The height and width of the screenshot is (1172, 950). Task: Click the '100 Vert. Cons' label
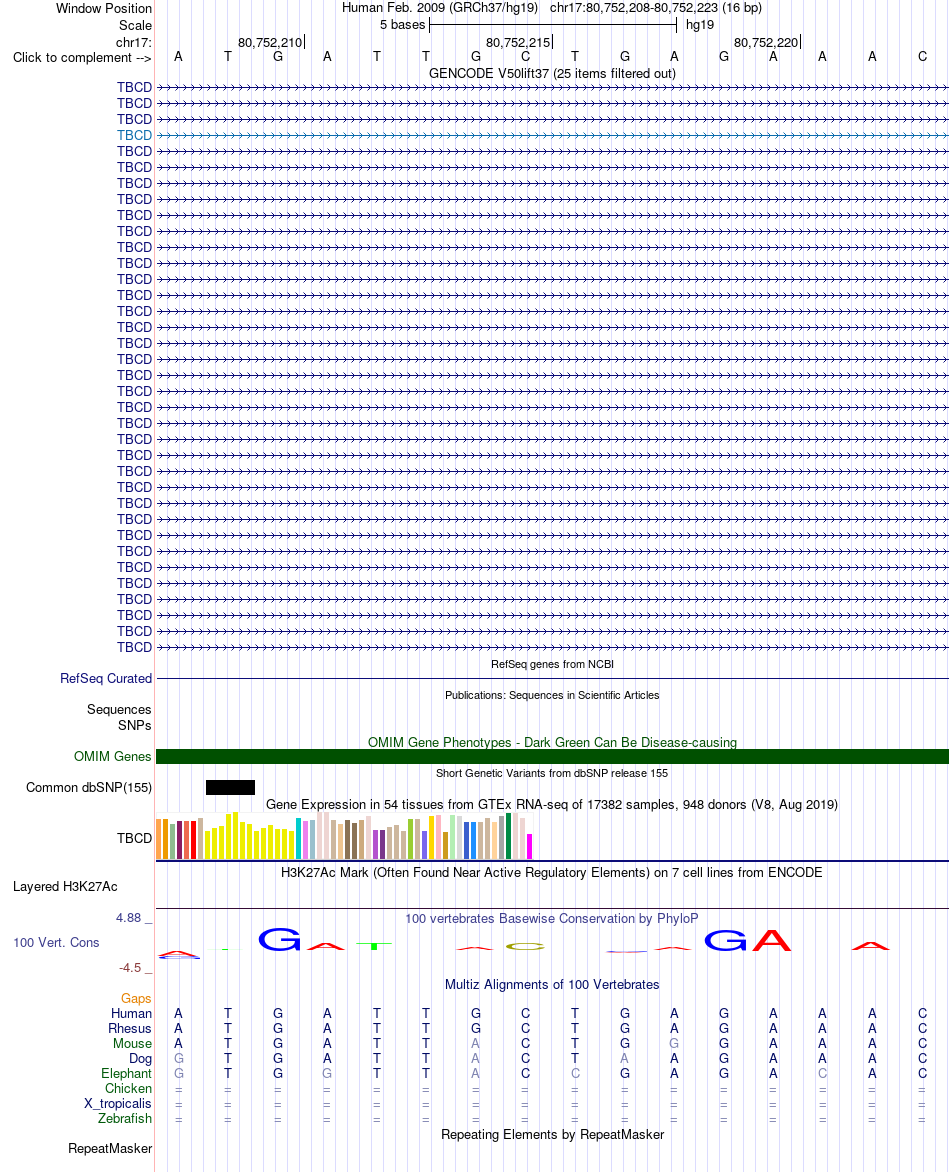point(56,943)
